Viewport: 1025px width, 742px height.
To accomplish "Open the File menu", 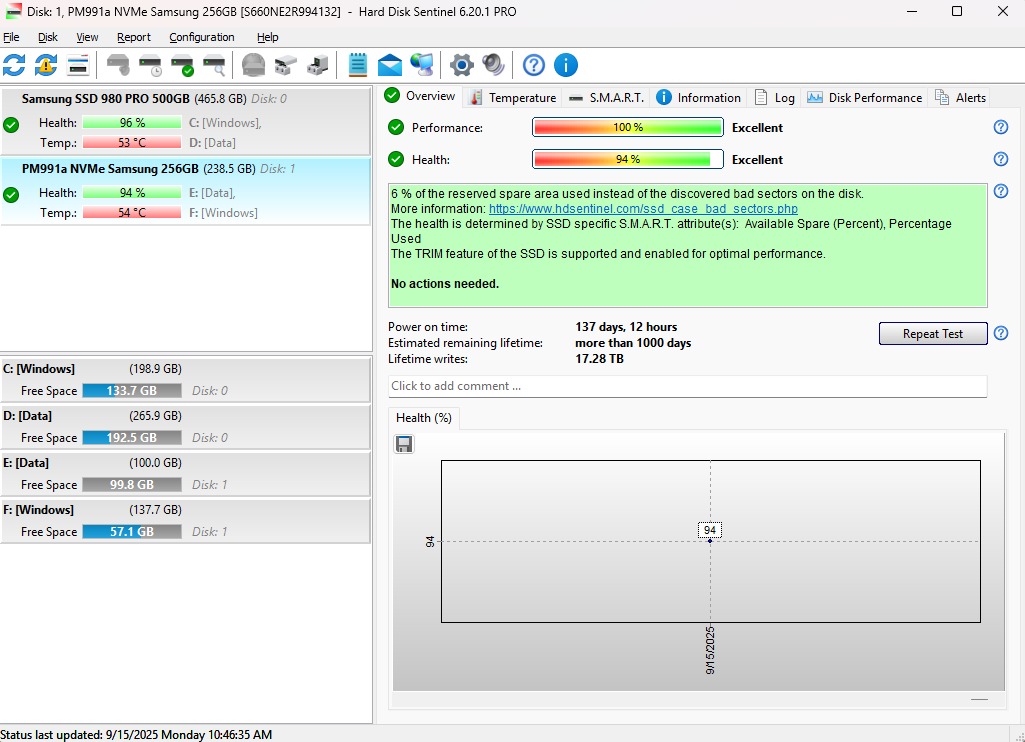I will tap(11, 37).
